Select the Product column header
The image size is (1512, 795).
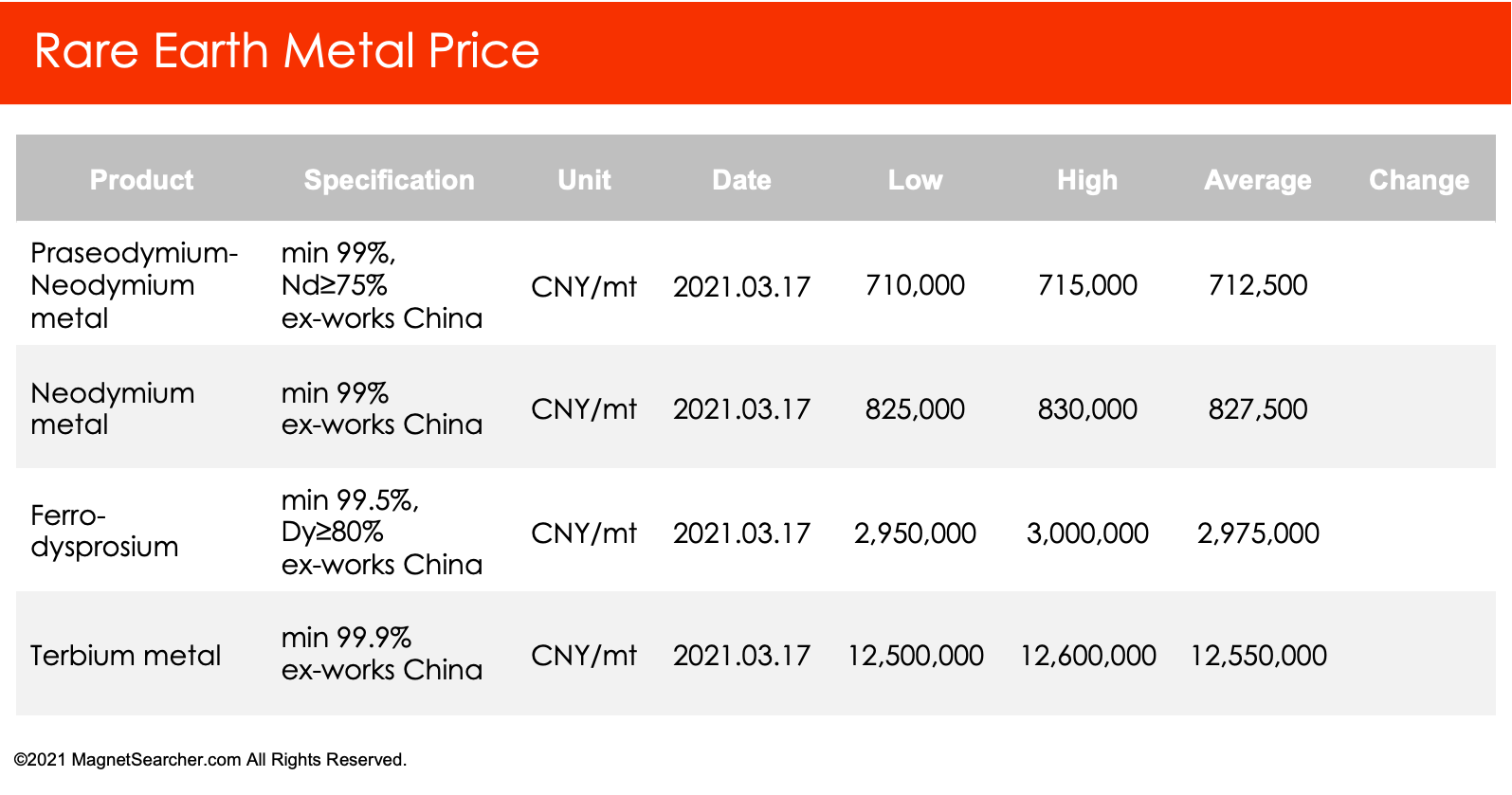point(141,180)
